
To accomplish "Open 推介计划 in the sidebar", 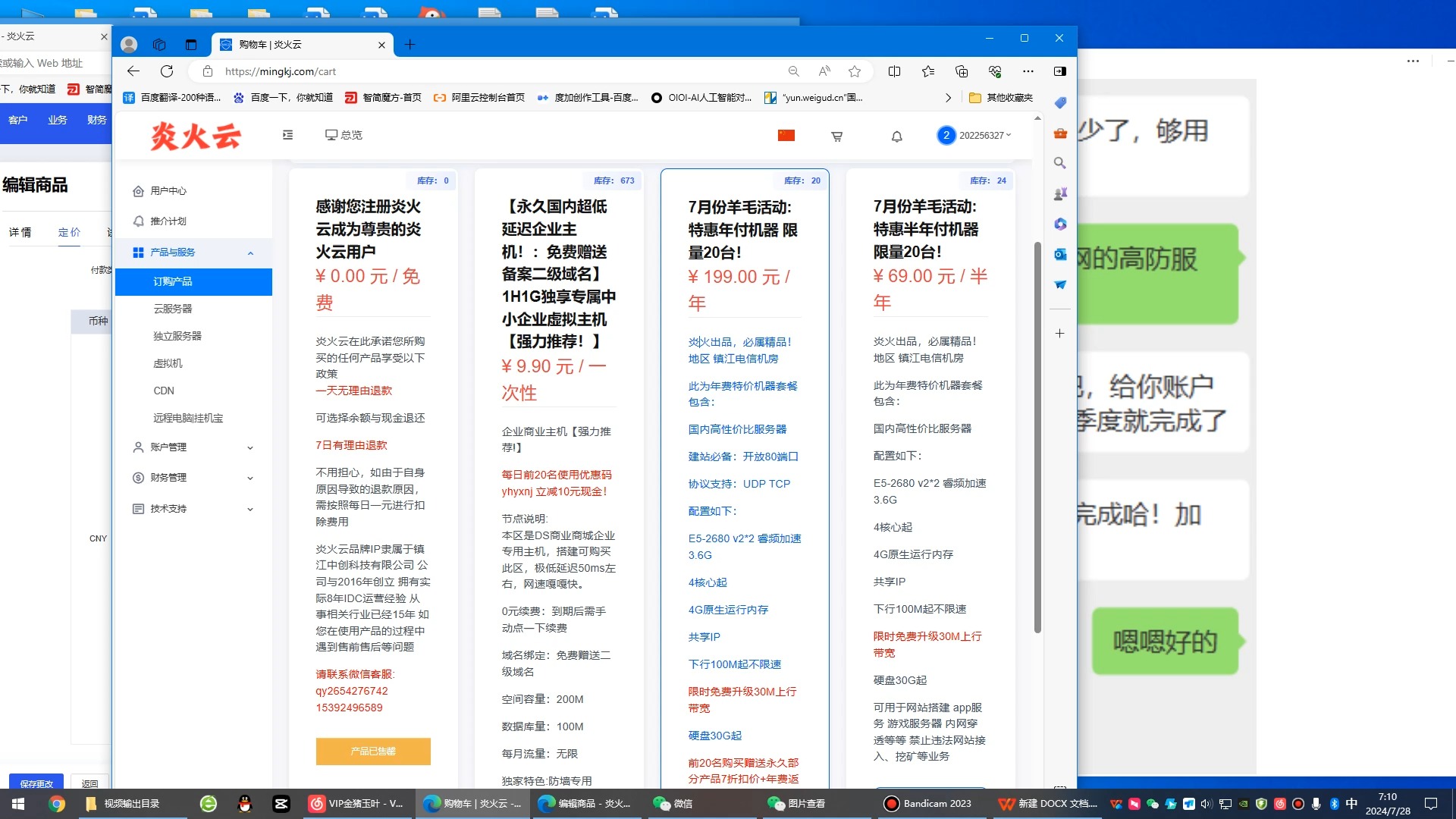I will click(168, 221).
